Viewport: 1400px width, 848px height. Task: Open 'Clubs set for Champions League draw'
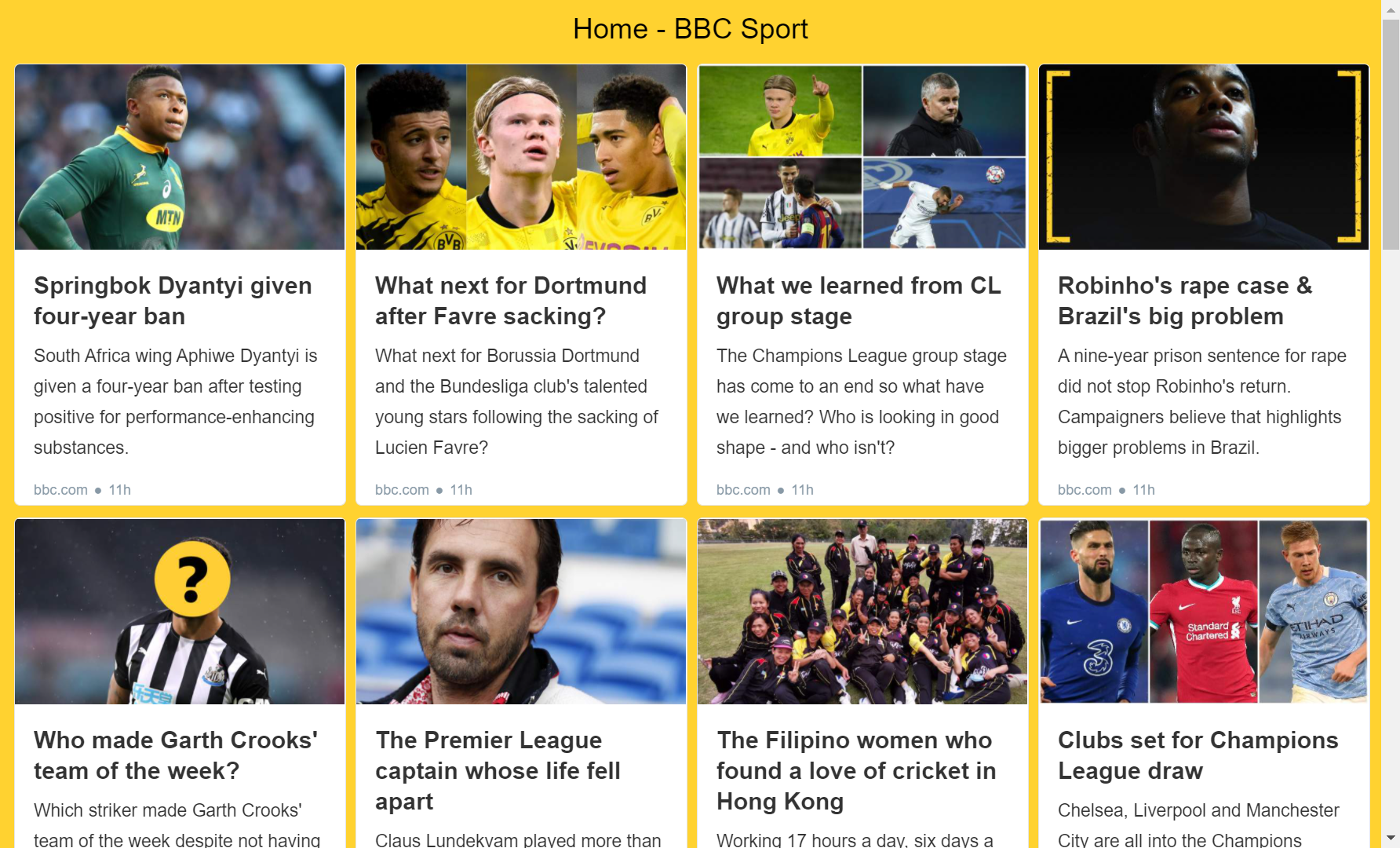pos(1198,755)
